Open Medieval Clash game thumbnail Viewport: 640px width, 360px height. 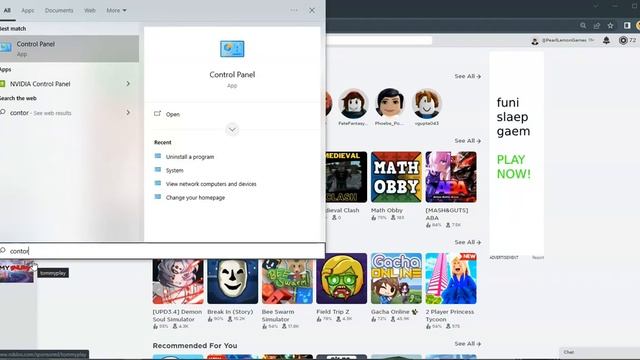346,177
